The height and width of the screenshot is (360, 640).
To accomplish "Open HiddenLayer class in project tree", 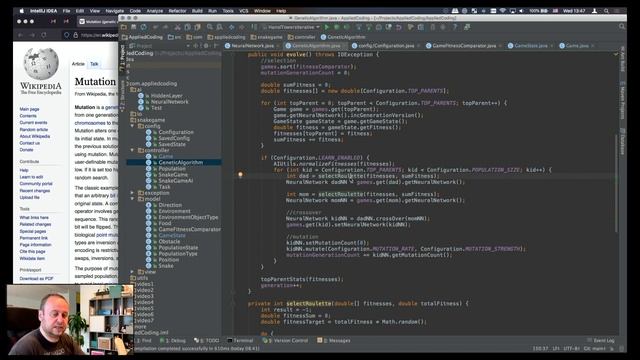I will (x=167, y=96).
